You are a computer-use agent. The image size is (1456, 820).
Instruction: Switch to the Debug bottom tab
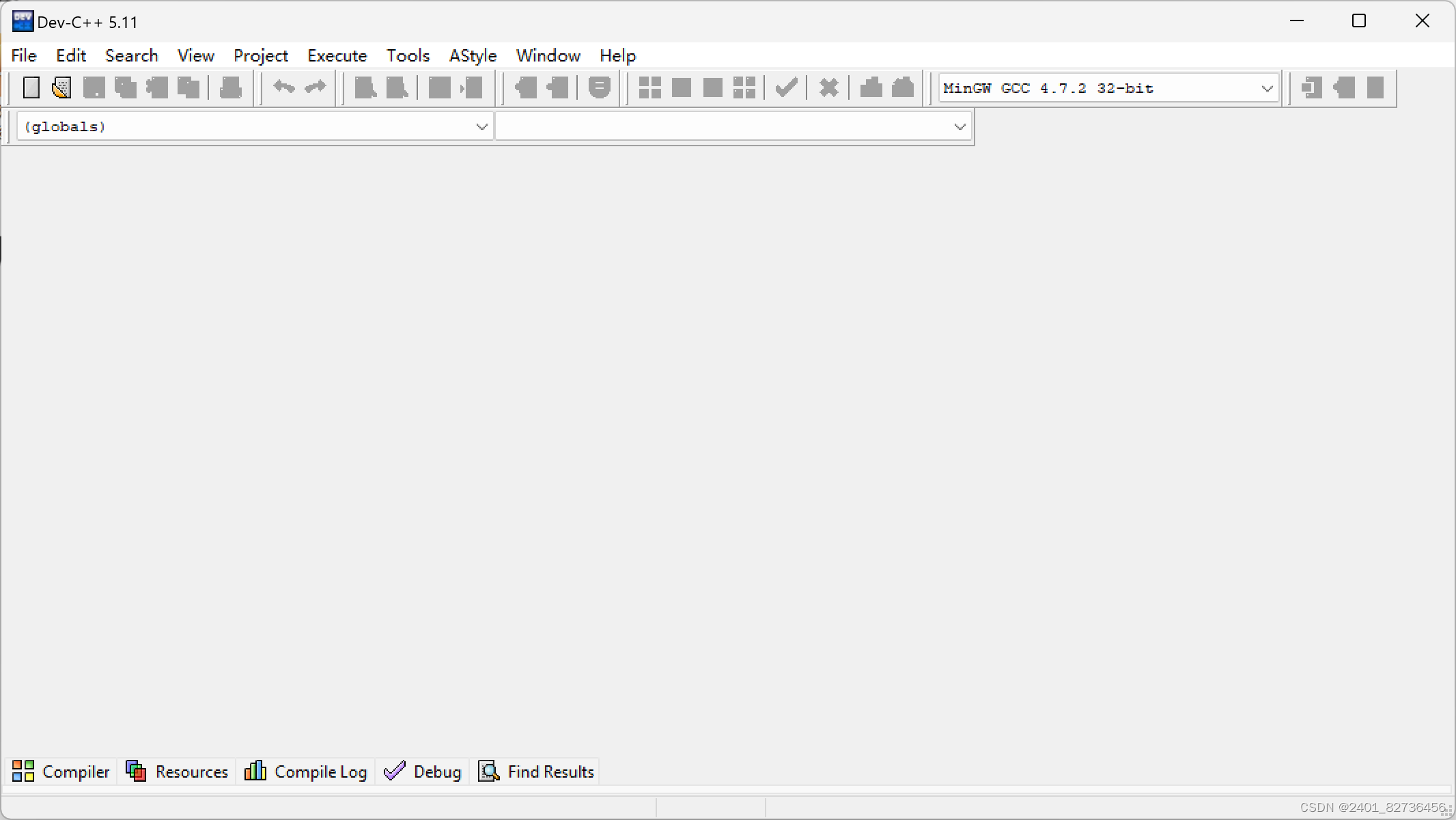click(x=423, y=771)
